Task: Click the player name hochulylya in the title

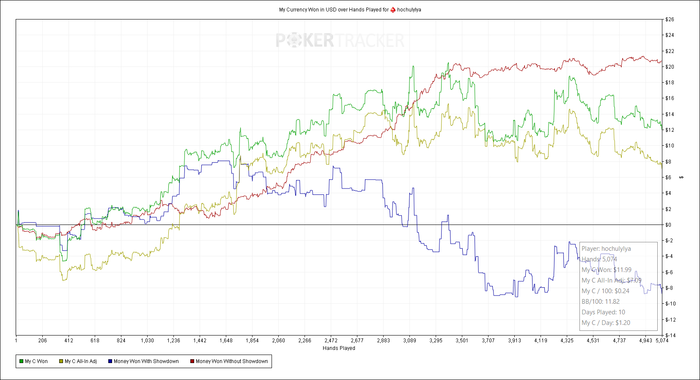Action: coord(409,9)
